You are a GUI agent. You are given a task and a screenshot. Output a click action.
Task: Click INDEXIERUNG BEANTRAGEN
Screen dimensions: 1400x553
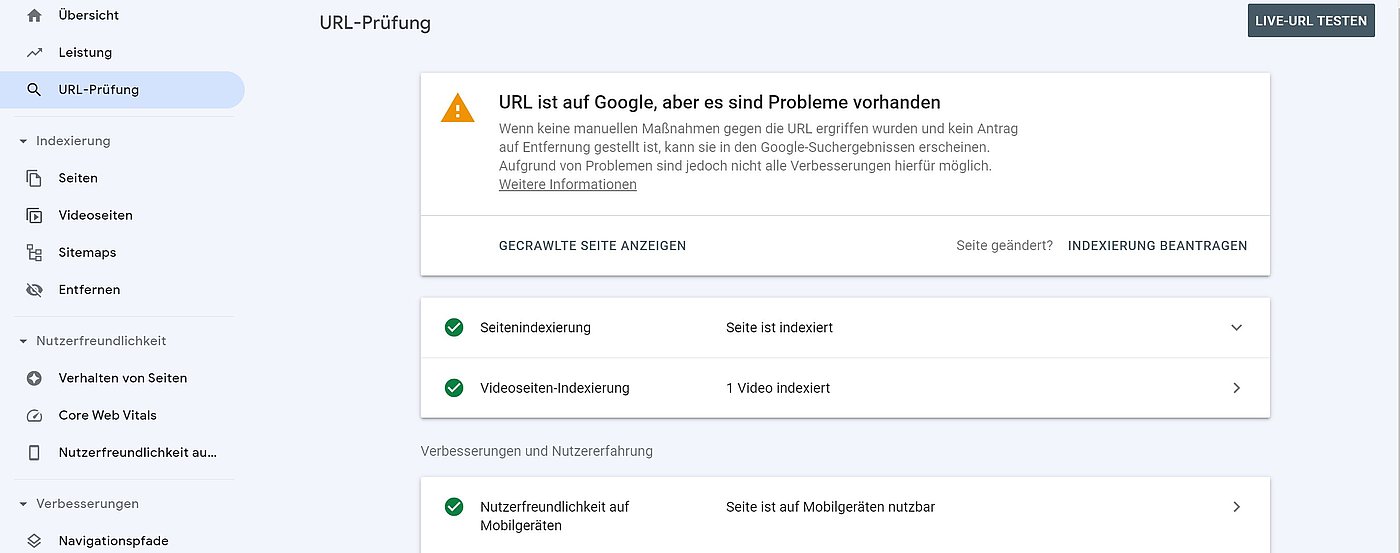click(1157, 246)
